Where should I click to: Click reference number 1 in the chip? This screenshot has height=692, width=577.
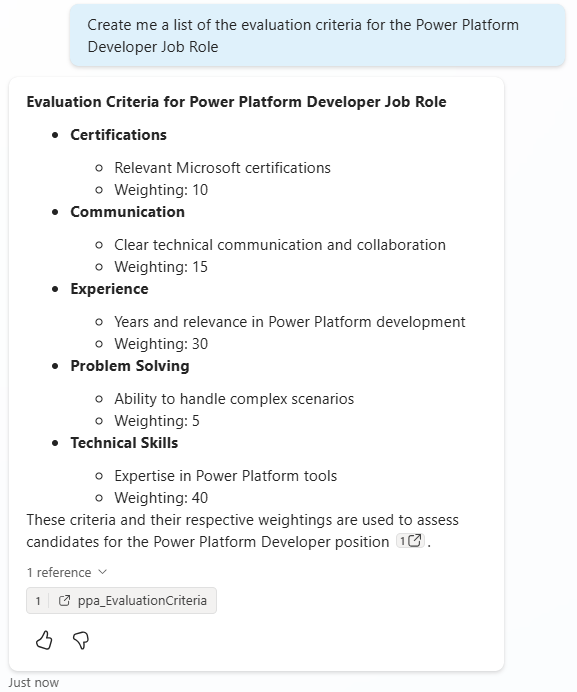tap(38, 601)
